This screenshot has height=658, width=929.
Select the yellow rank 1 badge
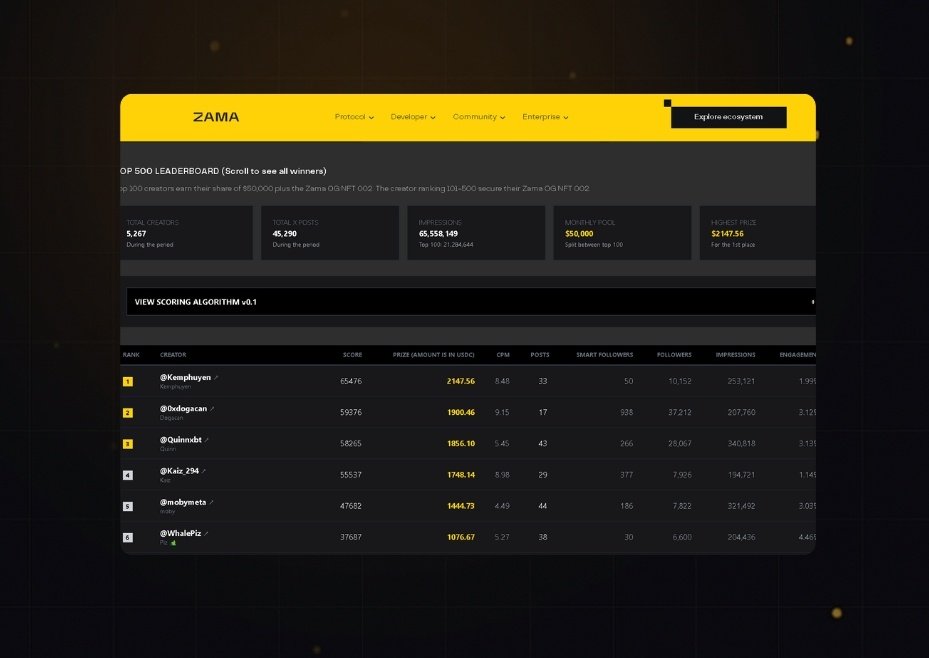pos(128,381)
